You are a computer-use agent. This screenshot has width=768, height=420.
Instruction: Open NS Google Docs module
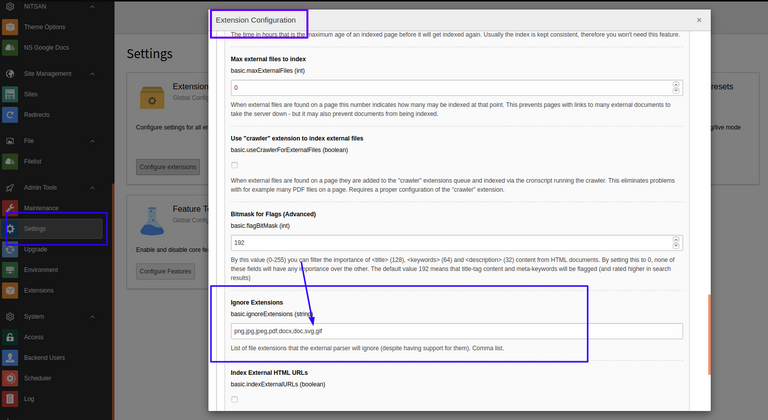click(x=48, y=48)
